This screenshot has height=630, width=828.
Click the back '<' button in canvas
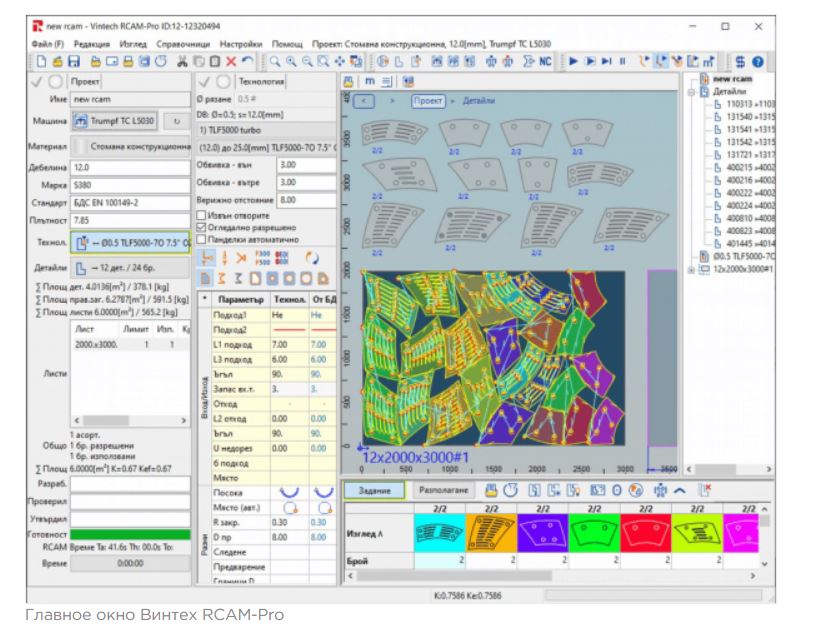click(364, 100)
